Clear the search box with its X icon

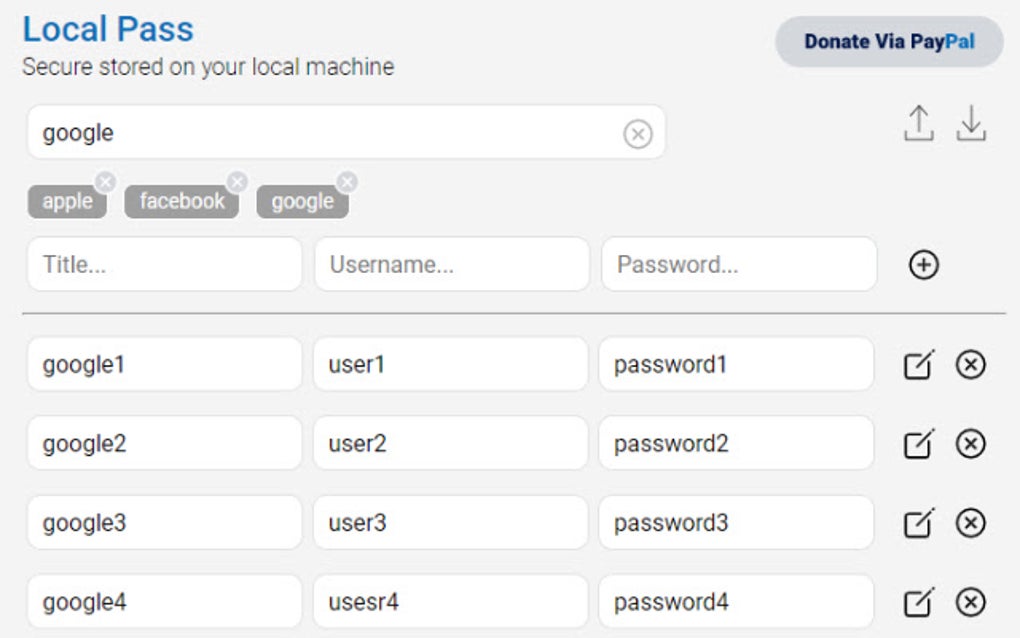(x=638, y=132)
